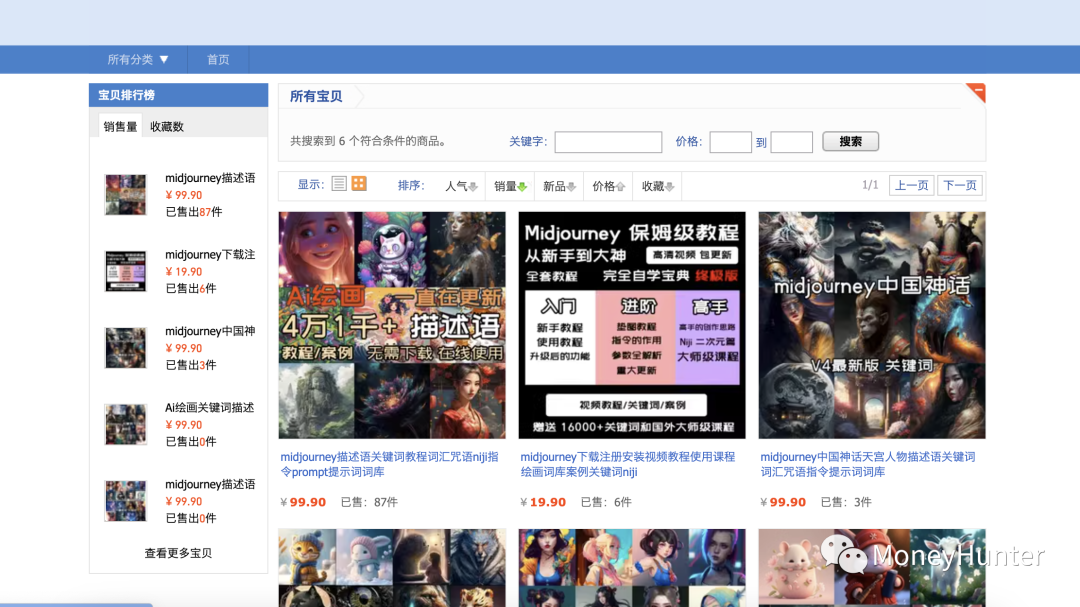Image resolution: width=1080 pixels, height=607 pixels.
Task: Open ranking link midjourney描述语 with 87 sold
Action: [x=210, y=178]
